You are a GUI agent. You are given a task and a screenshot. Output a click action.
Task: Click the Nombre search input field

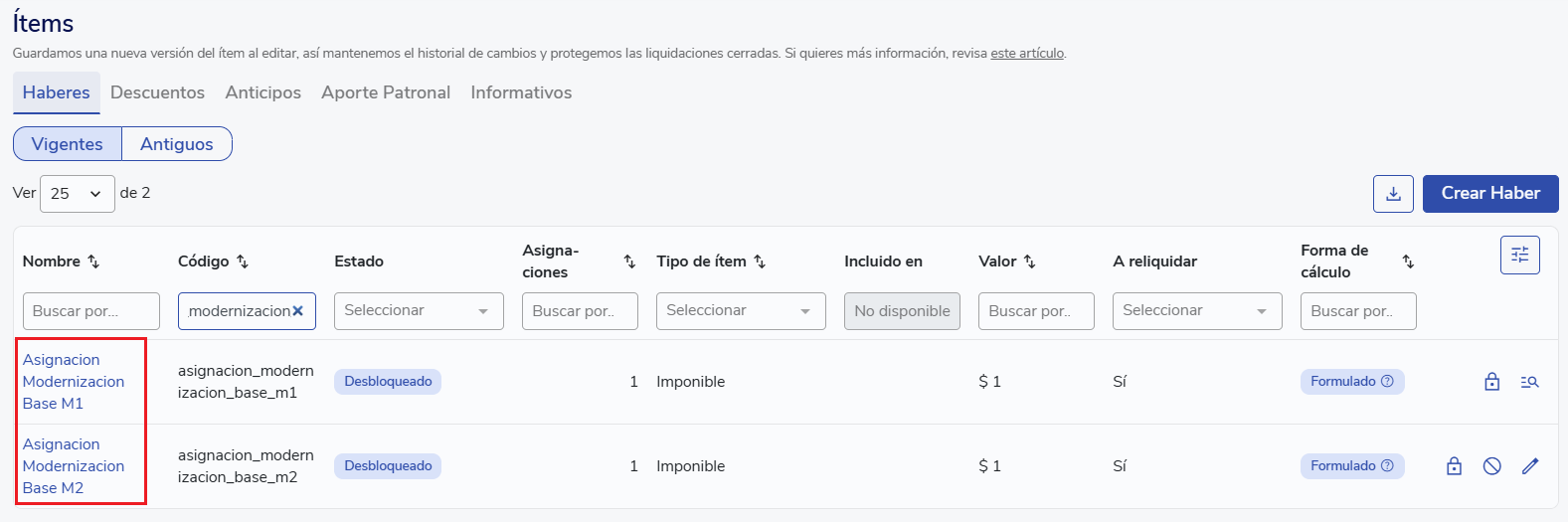click(x=90, y=311)
